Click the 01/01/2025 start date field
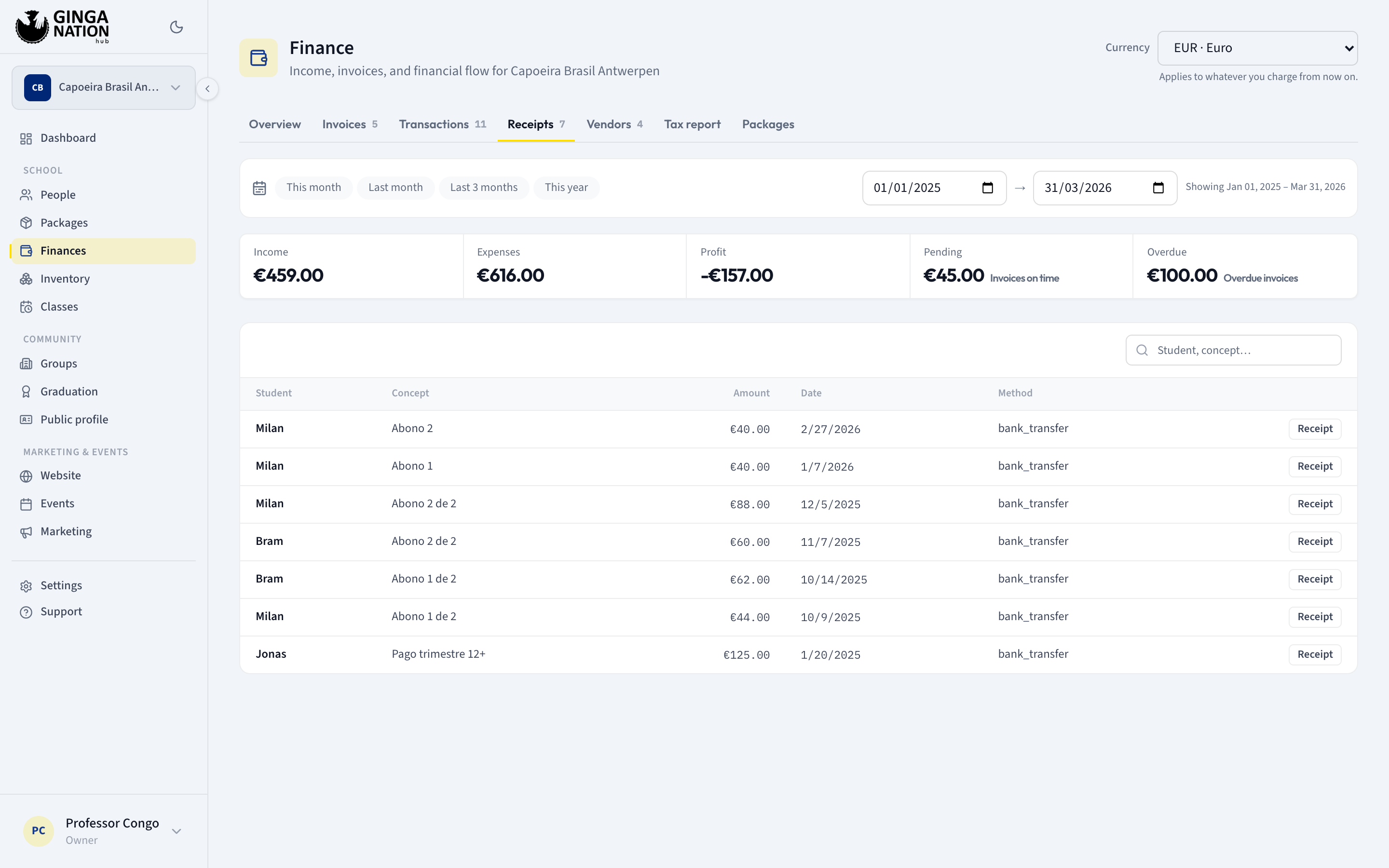 point(934,188)
